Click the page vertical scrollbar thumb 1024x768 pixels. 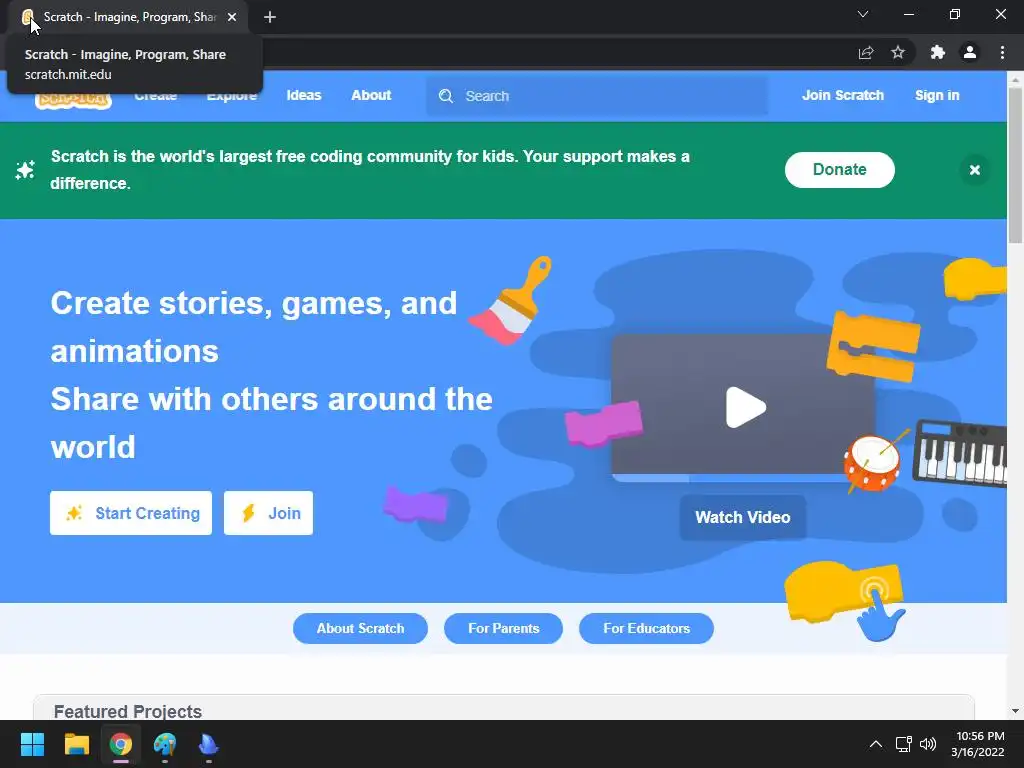(1015, 165)
